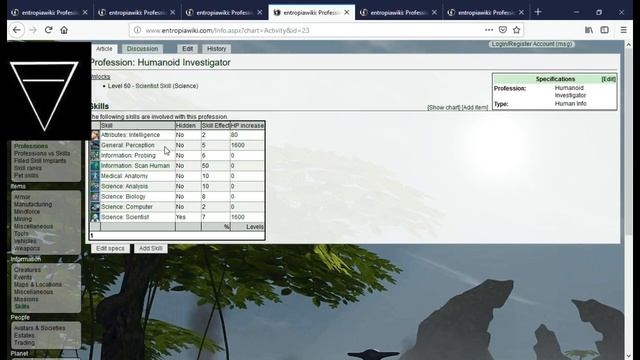Image resolution: width=640 pixels, height=360 pixels.
Task: Click the entropiawiki triangle logo
Action: click(44, 96)
